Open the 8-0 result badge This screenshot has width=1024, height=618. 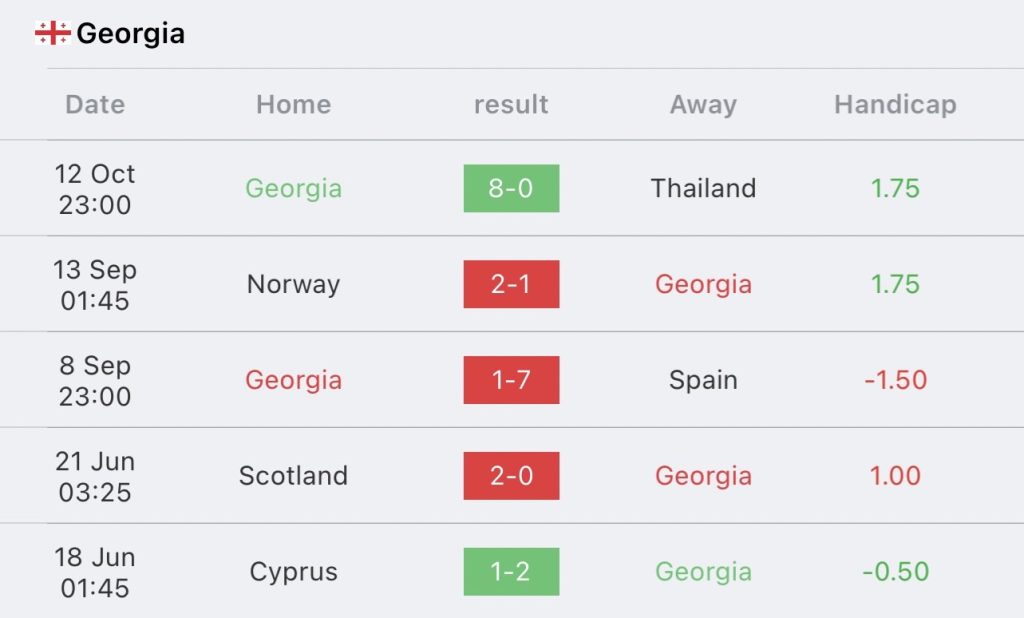click(511, 188)
